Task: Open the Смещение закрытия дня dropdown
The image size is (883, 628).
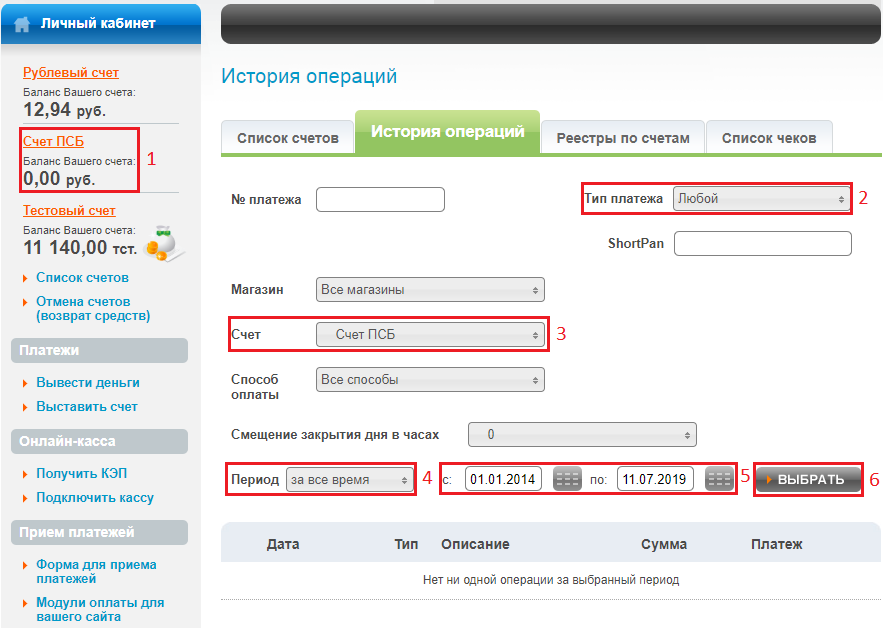Action: [582, 435]
